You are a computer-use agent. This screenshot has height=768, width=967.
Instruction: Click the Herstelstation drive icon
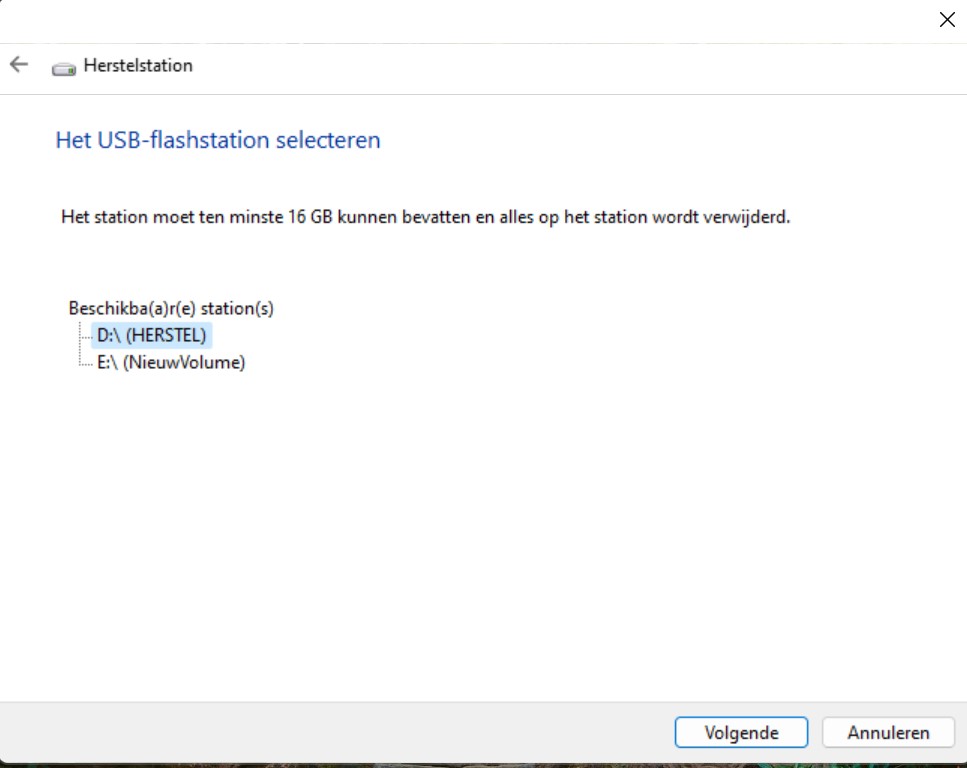[x=64, y=67]
